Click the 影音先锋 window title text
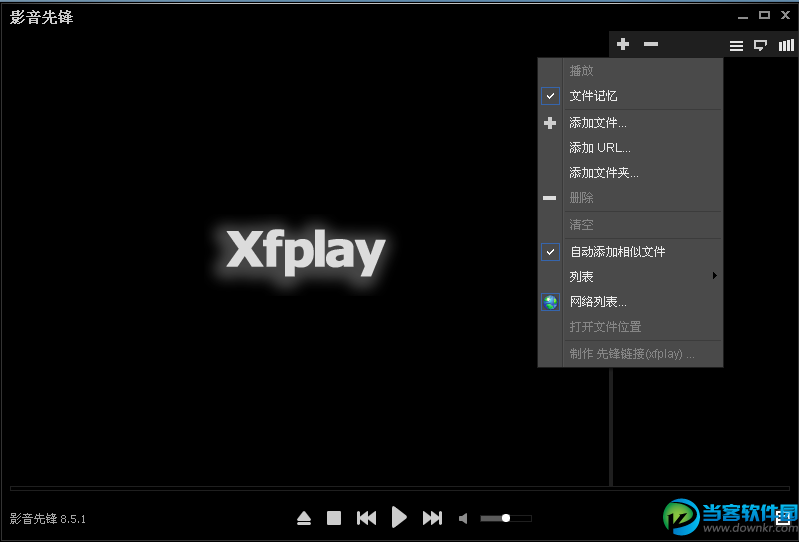The width and height of the screenshot is (799, 542). [41, 17]
